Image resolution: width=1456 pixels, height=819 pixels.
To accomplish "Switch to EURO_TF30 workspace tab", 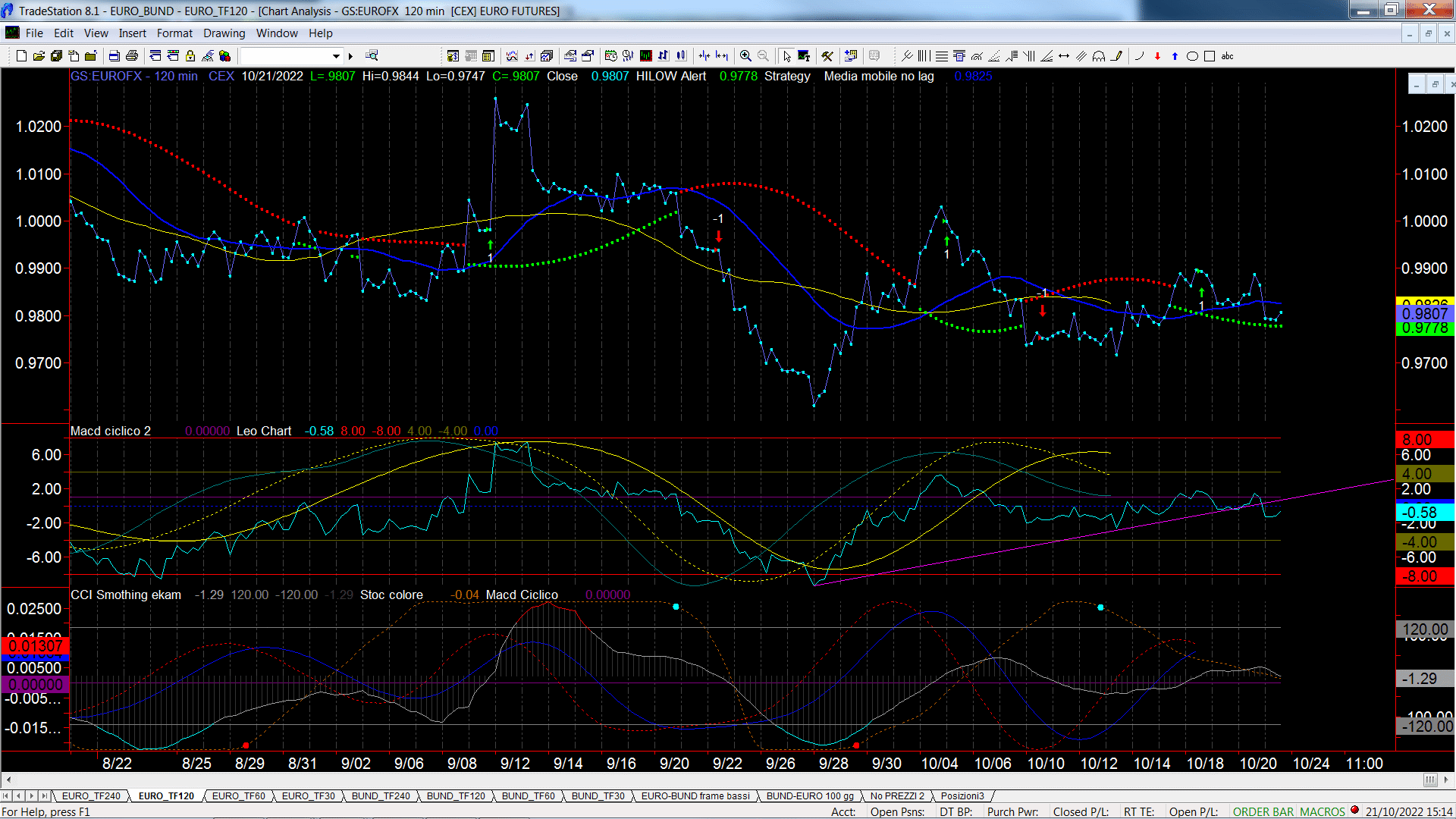I will [x=309, y=795].
